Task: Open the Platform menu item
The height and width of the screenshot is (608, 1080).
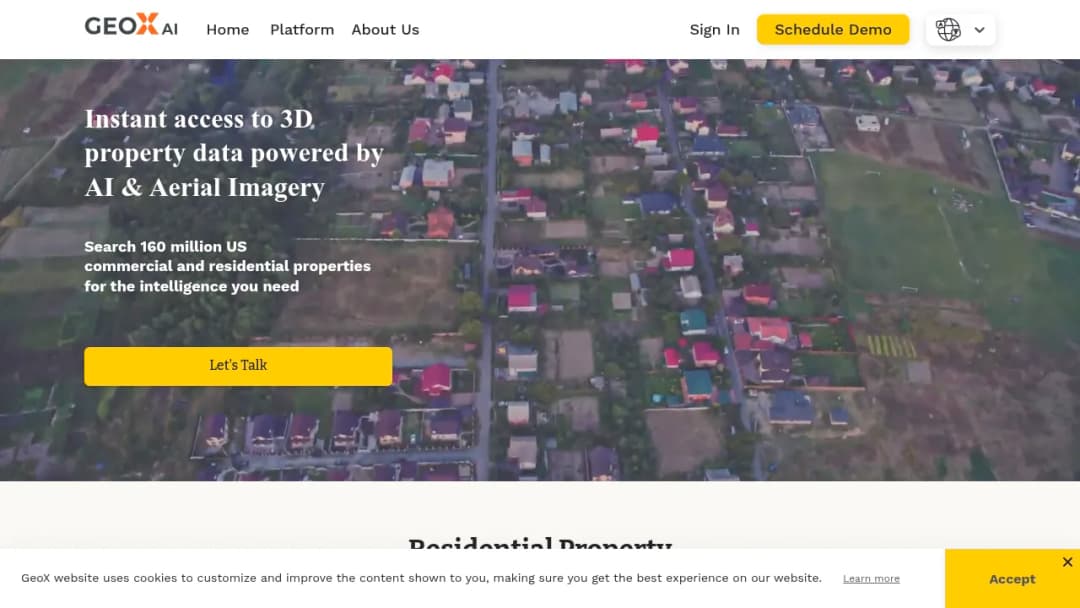Action: tap(302, 30)
